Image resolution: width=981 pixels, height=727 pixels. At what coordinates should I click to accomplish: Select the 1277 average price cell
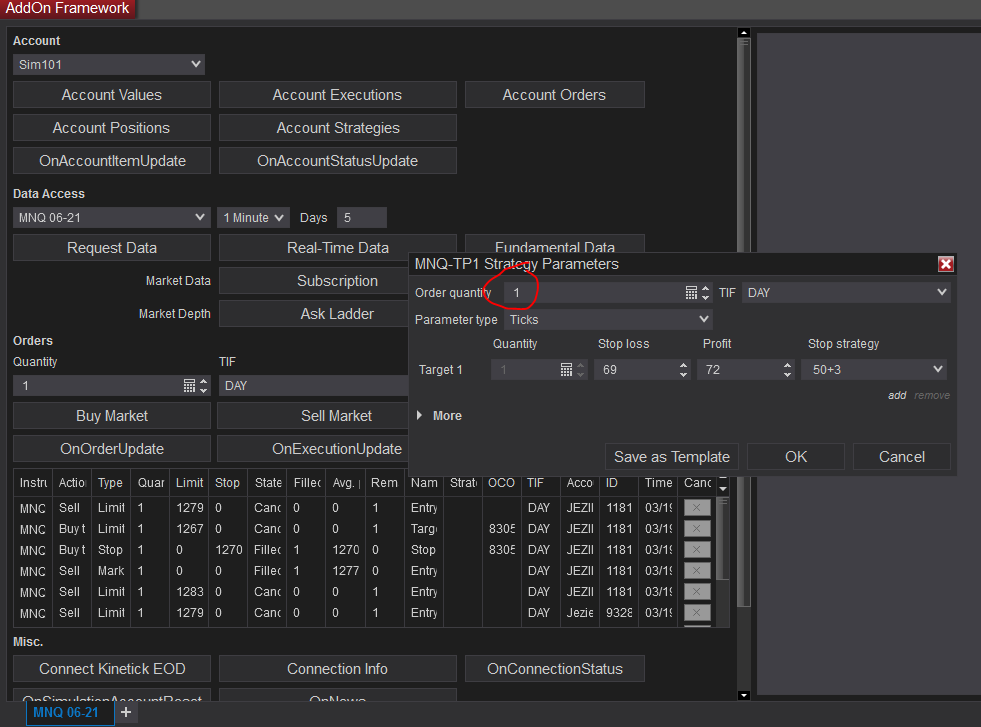click(x=345, y=571)
